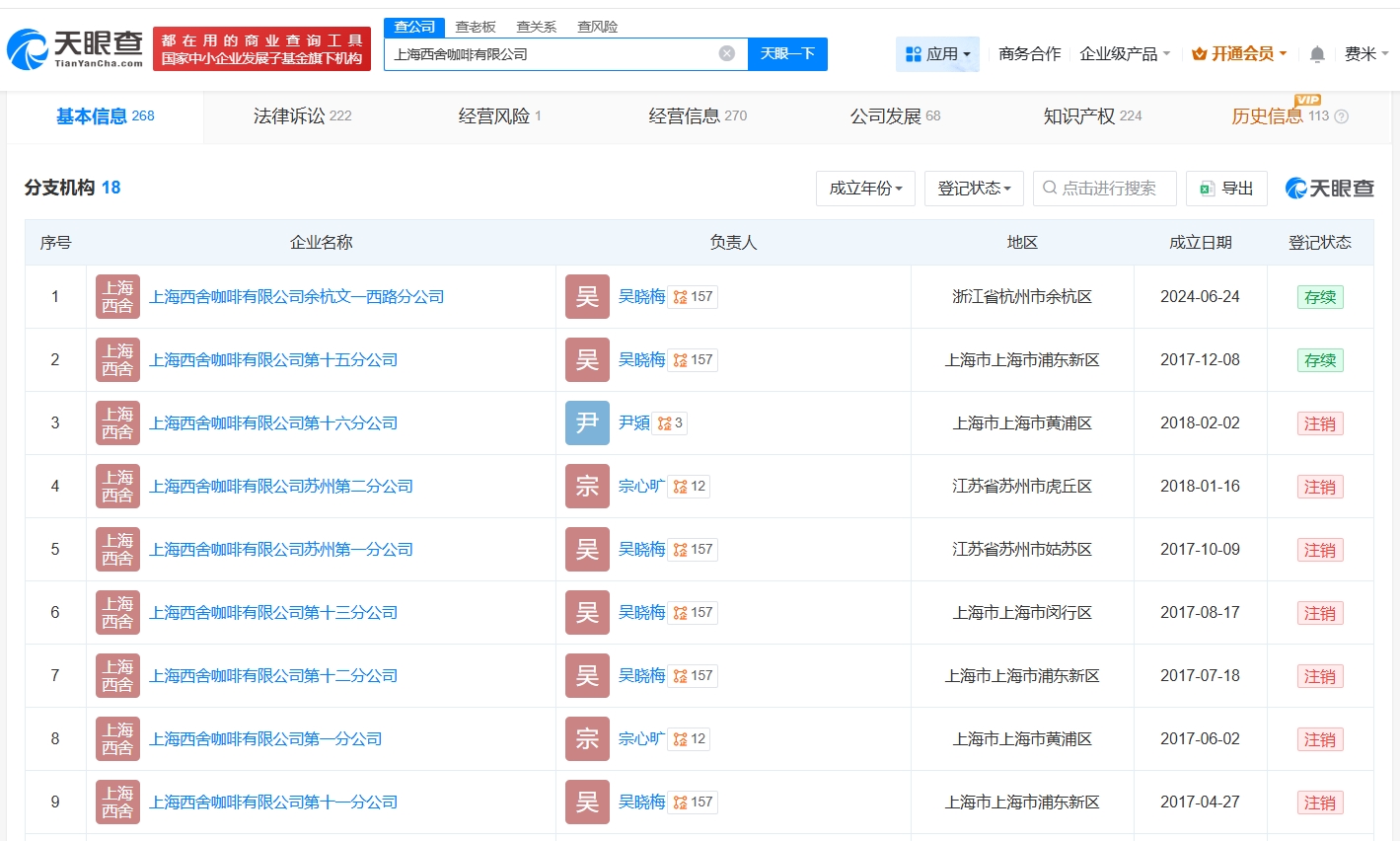Click 上海西舍 logo for 第十一分公司
The height and width of the screenshot is (841, 1400).
click(x=117, y=803)
